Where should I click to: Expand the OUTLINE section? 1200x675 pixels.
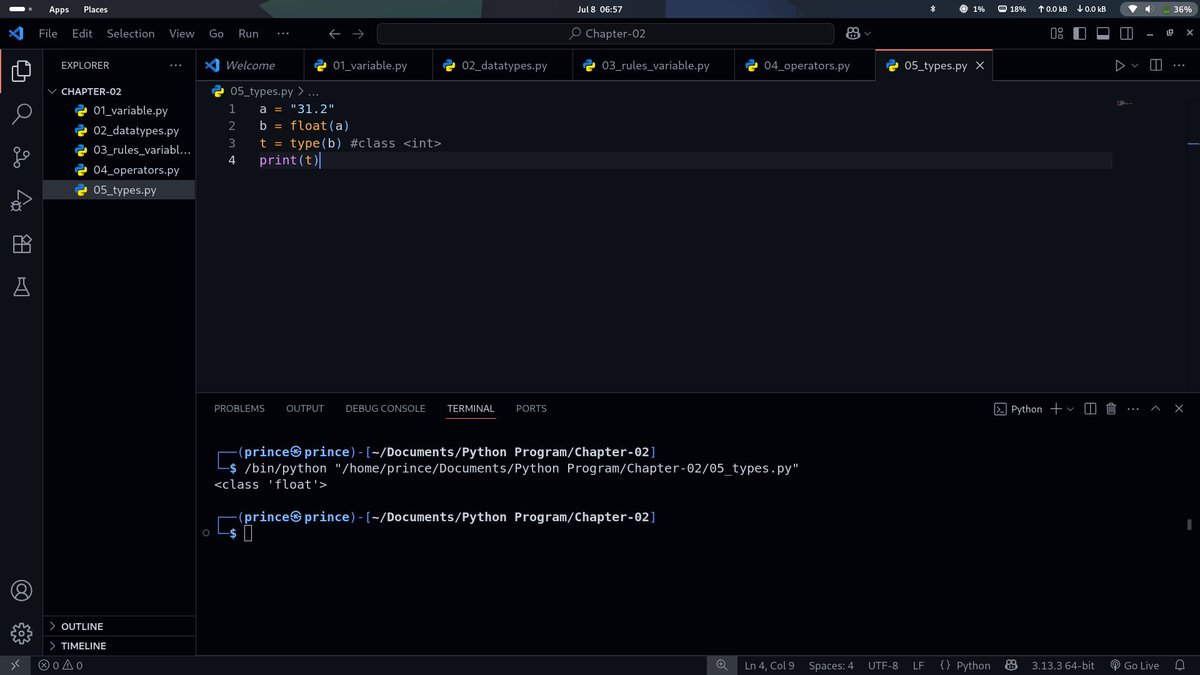pyautogui.click(x=80, y=628)
